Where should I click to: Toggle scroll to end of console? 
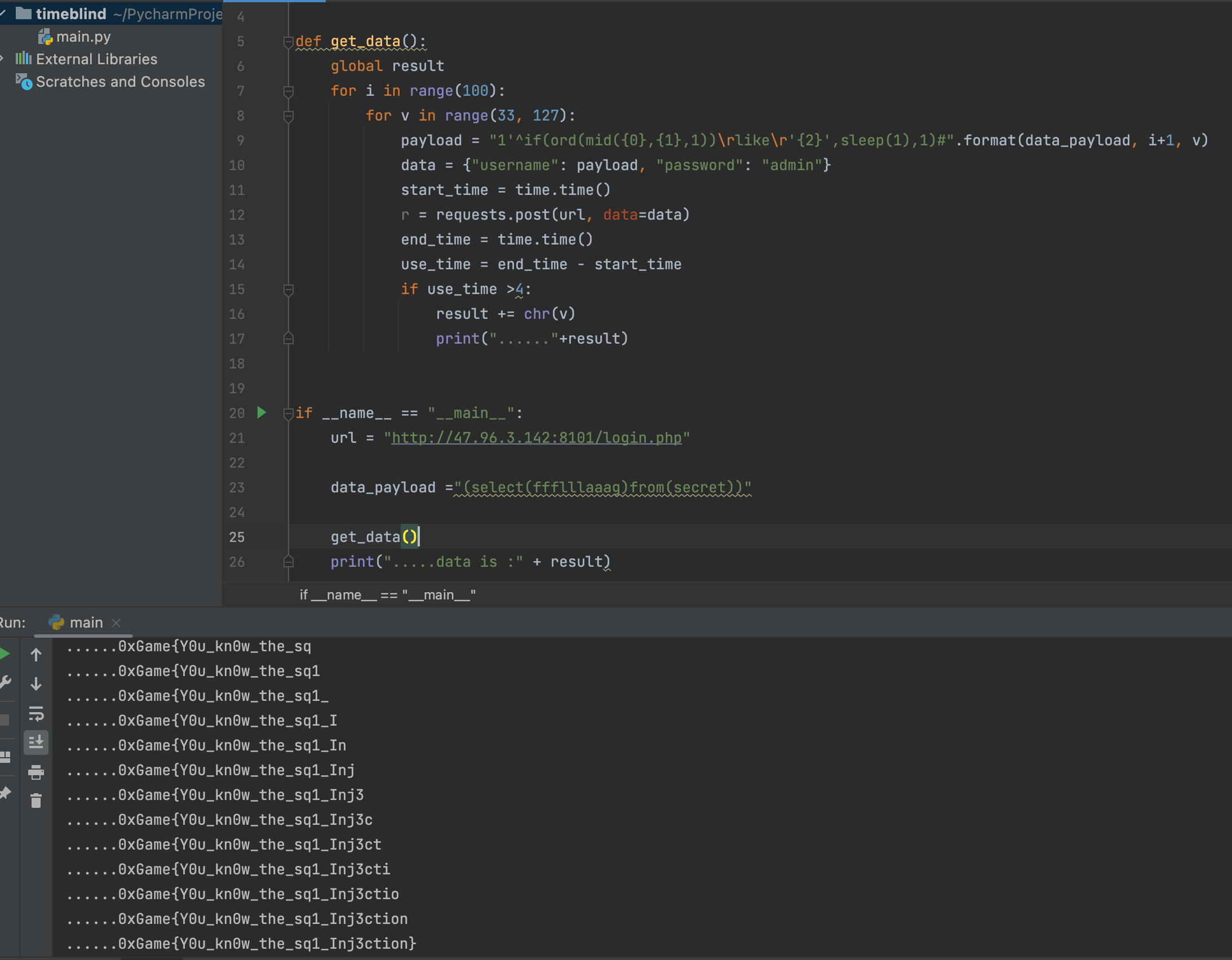[x=36, y=743]
